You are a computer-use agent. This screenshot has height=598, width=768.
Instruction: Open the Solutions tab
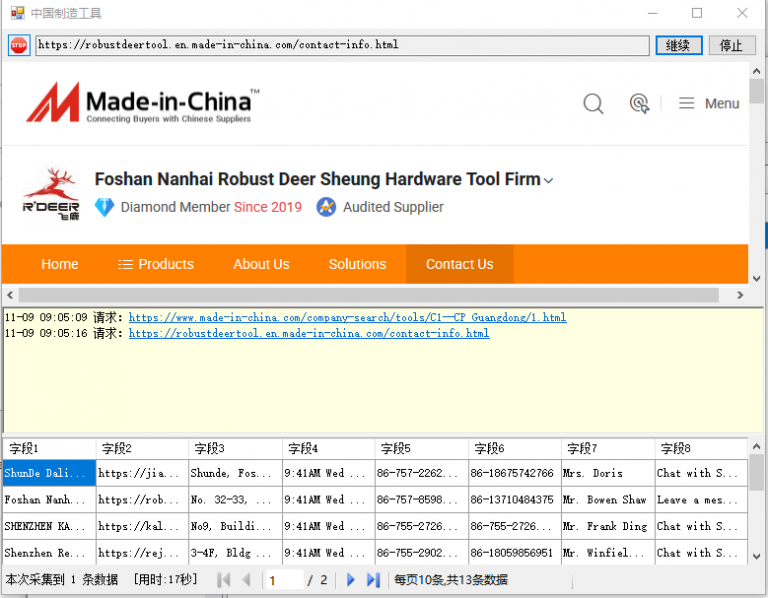click(357, 264)
